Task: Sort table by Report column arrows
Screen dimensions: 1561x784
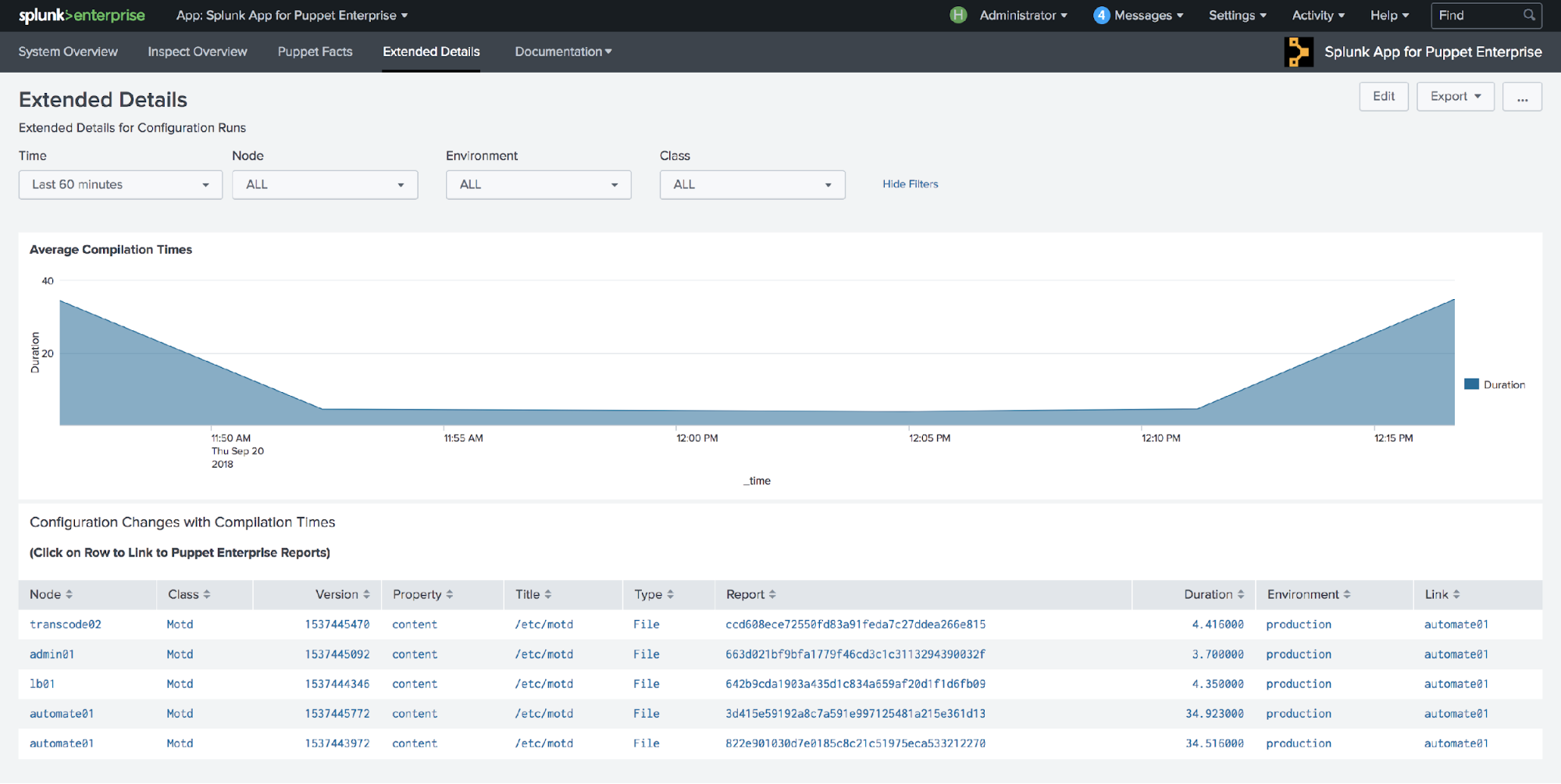Action: [x=772, y=594]
